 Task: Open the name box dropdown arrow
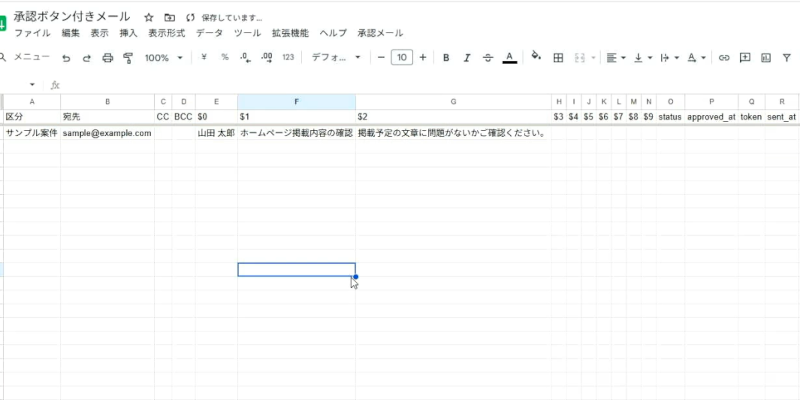pyautogui.click(x=33, y=85)
